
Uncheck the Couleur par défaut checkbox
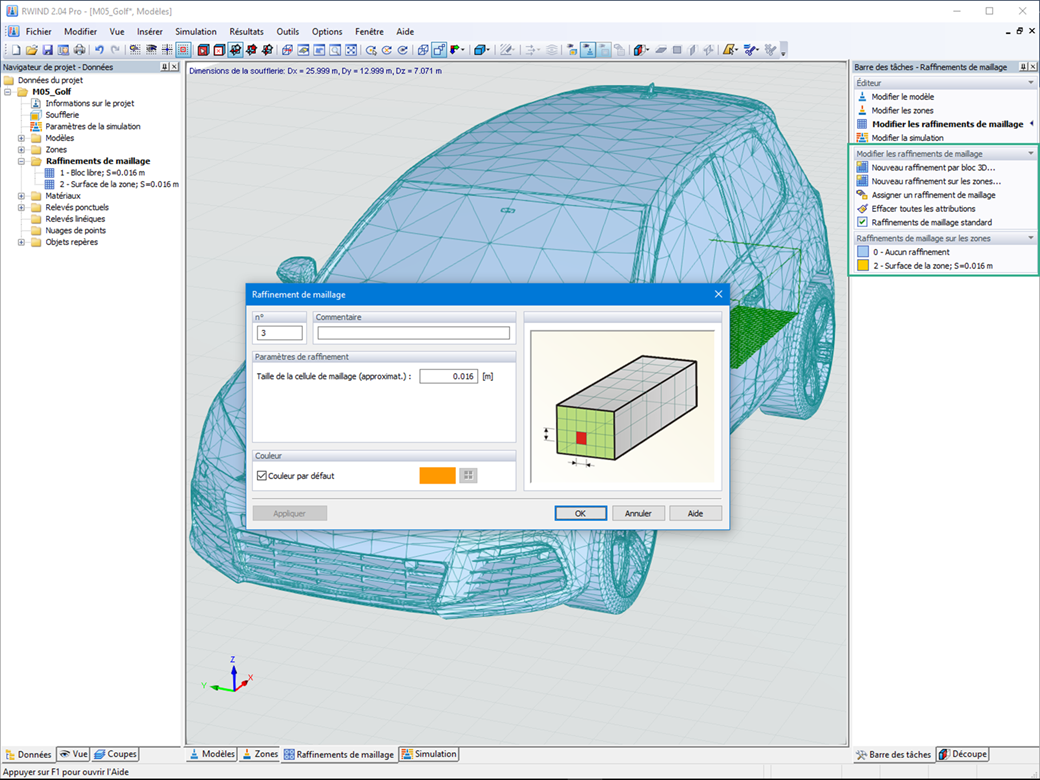(262, 476)
